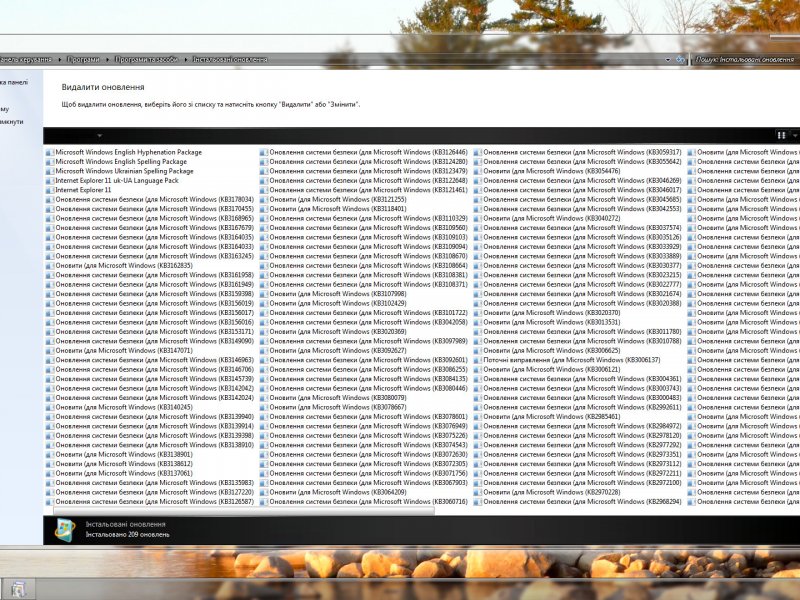This screenshot has height=600, width=800.
Task: Click the icon of security update KB3109560
Action: point(264,228)
